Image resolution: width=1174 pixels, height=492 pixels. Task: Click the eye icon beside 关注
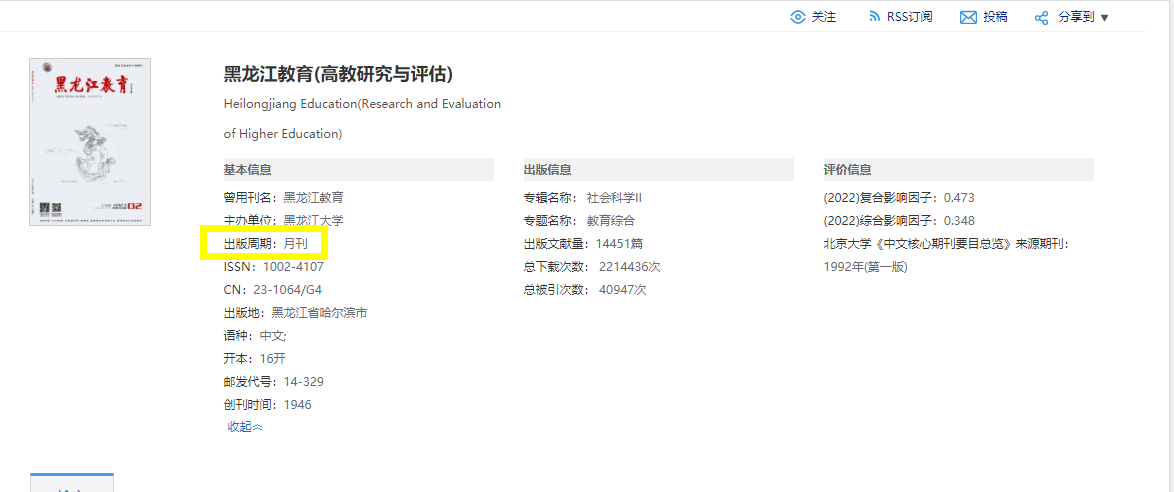click(x=797, y=17)
